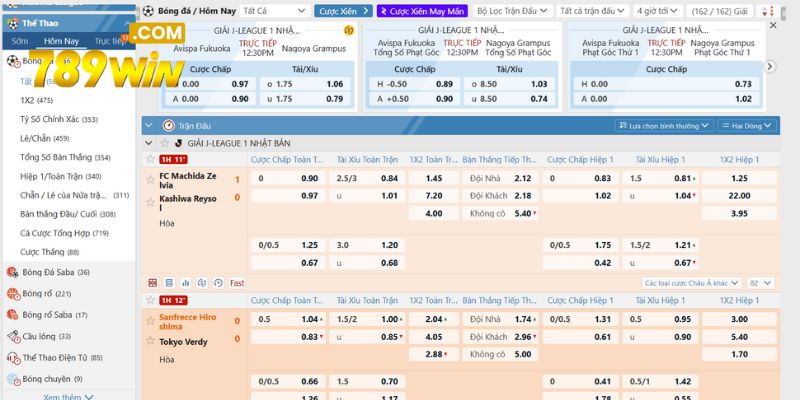Collapse the J-League 1 Nhật Bản league chevron
Viewport: 800px width, 400px height.
coord(148,143)
